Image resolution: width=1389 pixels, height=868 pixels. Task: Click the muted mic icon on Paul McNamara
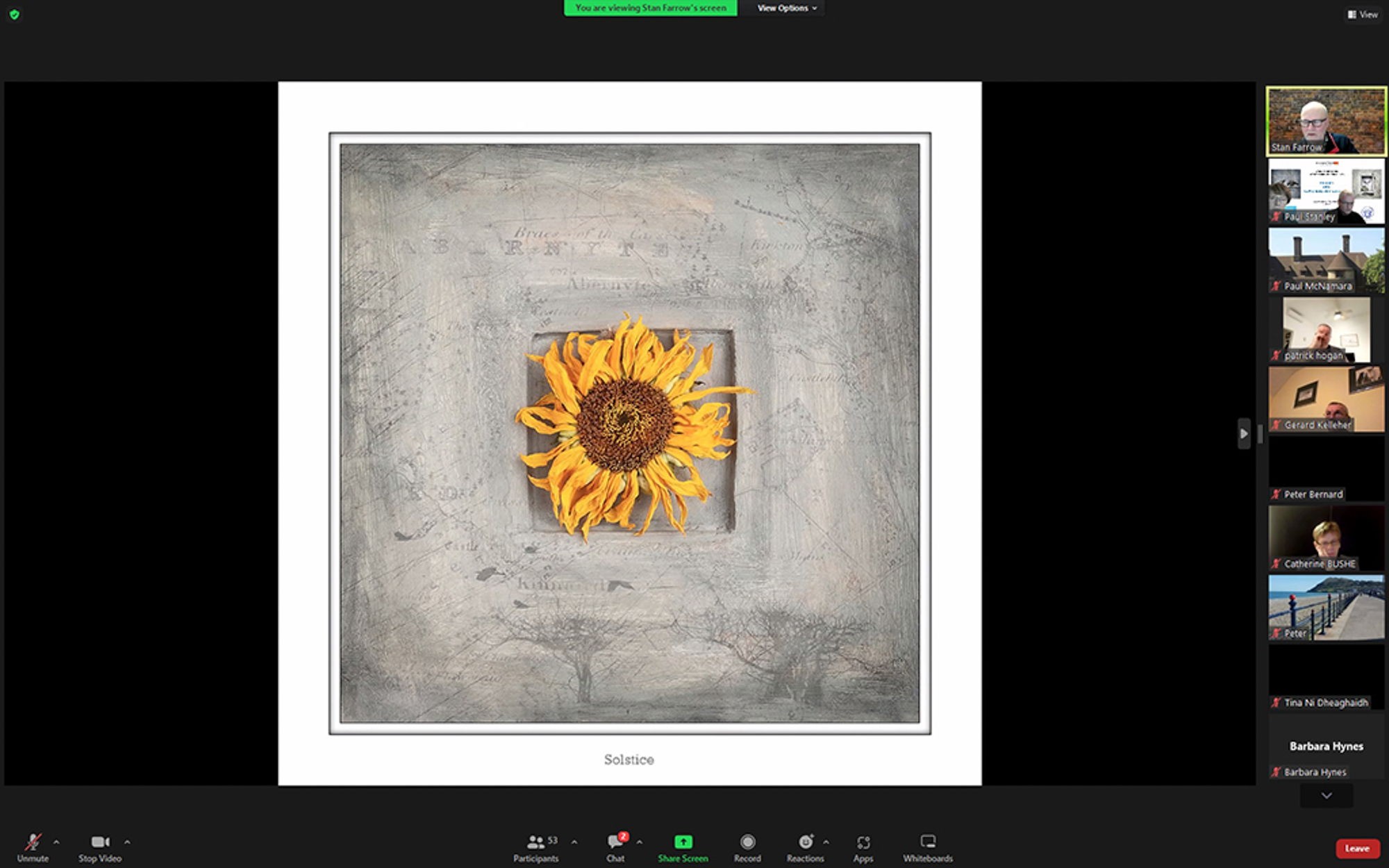pos(1276,286)
